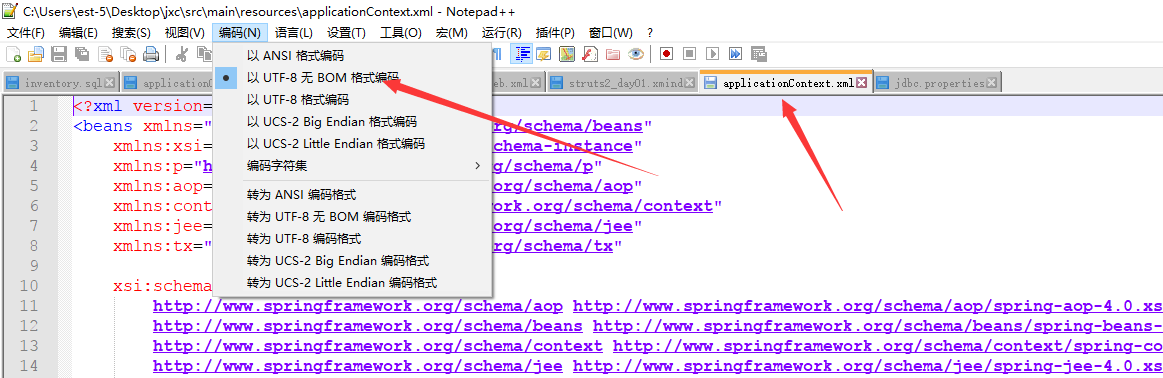
Task: Click the Close document toolbar icon
Action: pyautogui.click(x=105, y=53)
